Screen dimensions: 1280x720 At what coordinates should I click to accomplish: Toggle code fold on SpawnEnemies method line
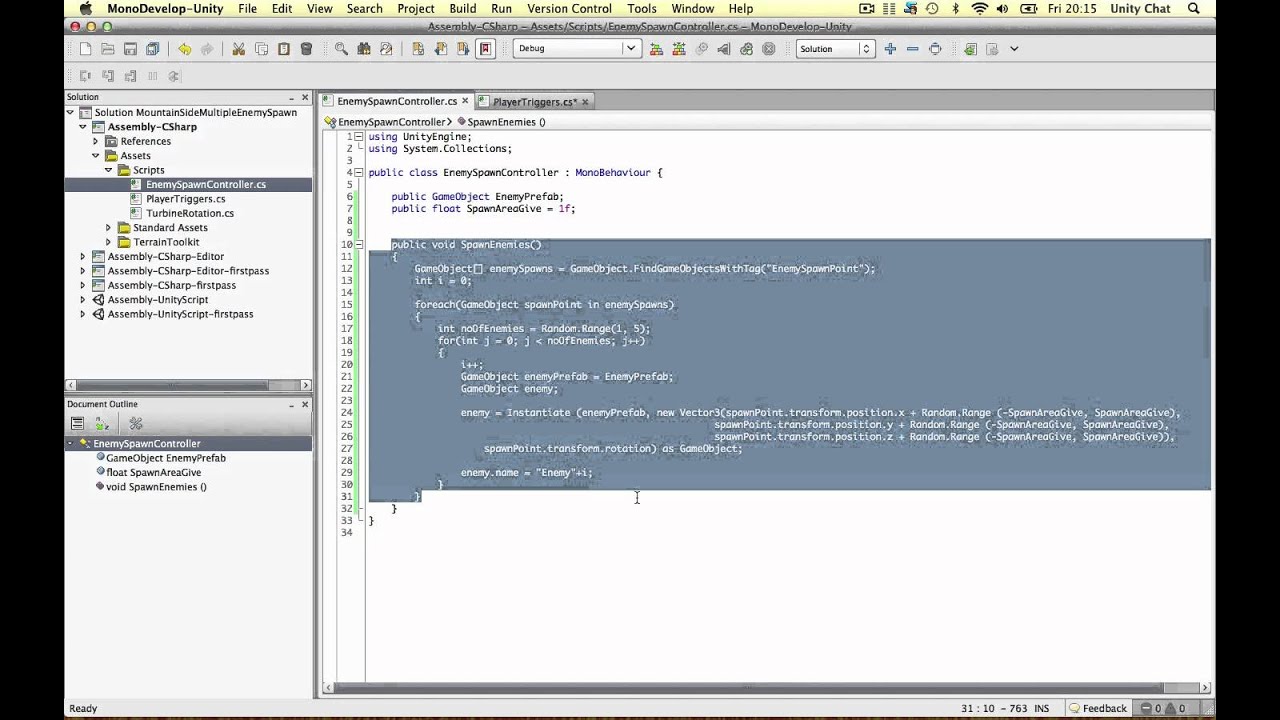[x=358, y=245]
